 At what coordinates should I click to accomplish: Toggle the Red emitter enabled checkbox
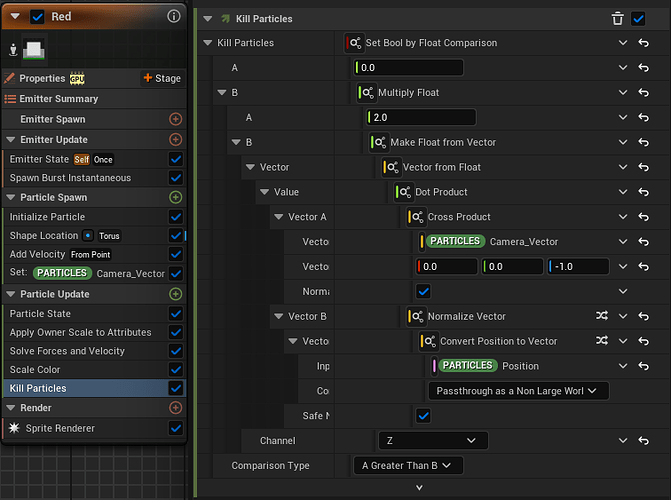pos(37,17)
